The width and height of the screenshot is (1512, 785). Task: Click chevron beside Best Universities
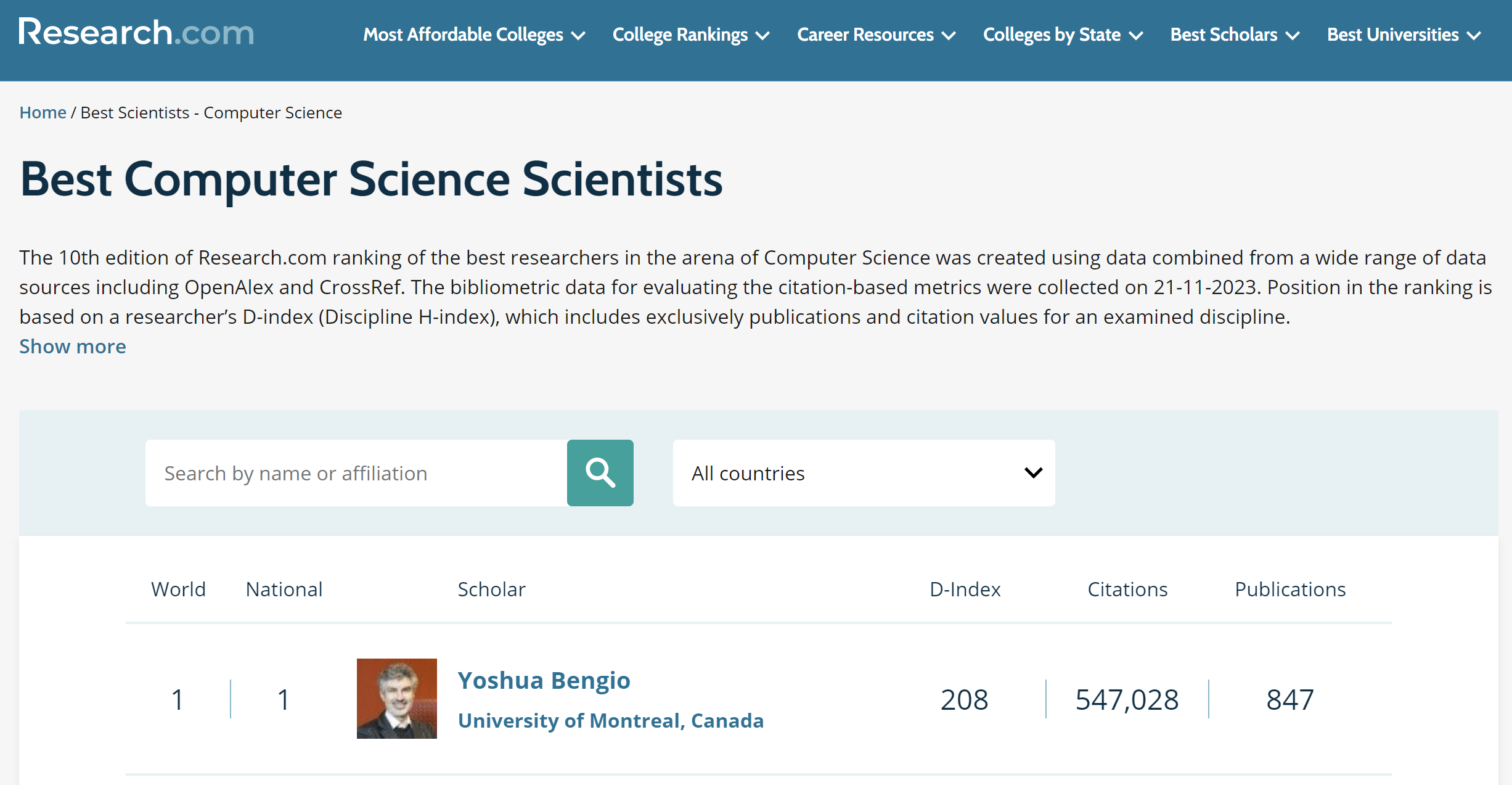pyautogui.click(x=1474, y=36)
